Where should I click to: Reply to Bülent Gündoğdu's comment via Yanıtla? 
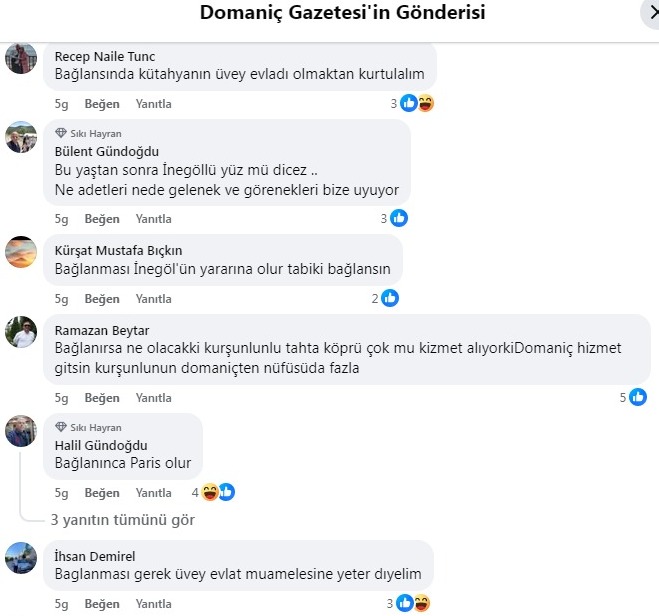click(x=154, y=219)
